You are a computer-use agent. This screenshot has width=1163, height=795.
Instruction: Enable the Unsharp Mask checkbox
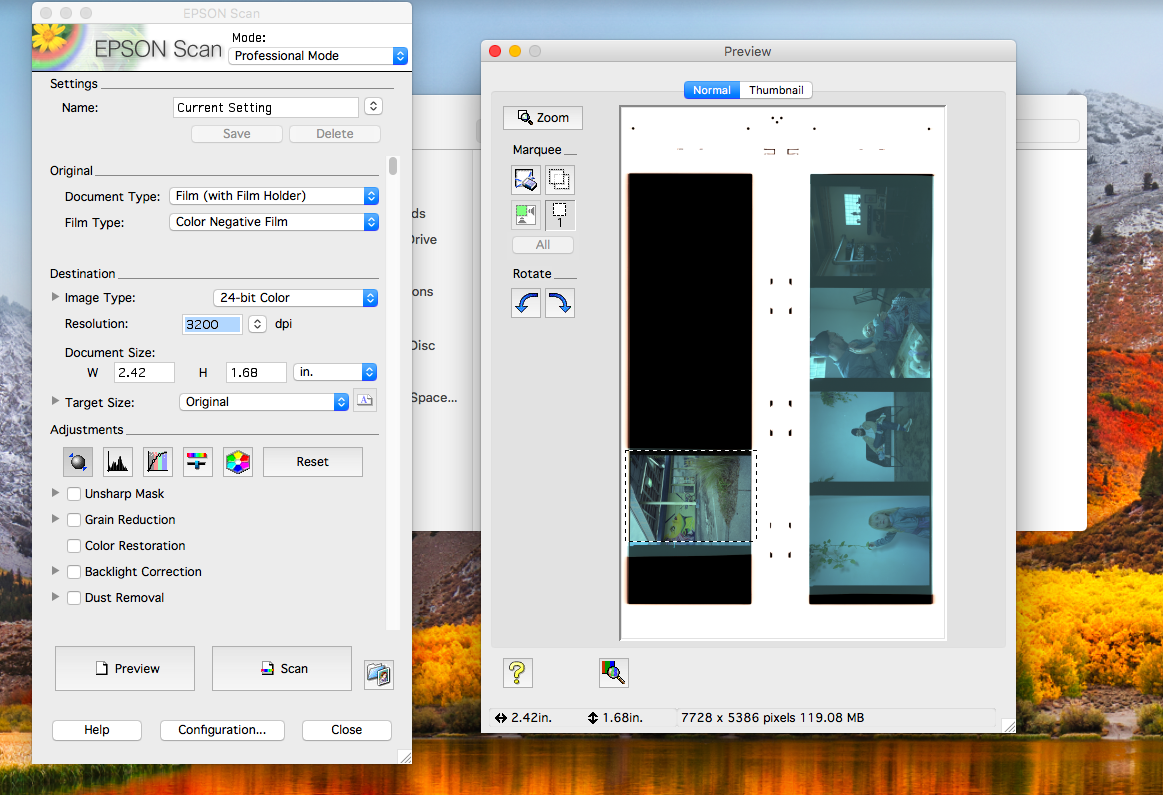point(74,494)
